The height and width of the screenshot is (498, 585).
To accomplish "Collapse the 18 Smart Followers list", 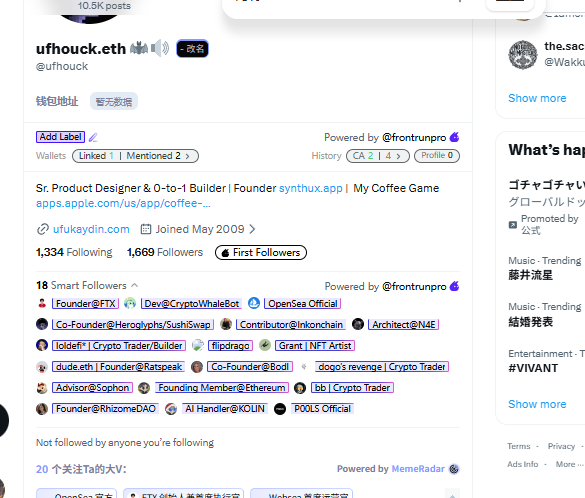I will pos(135,285).
